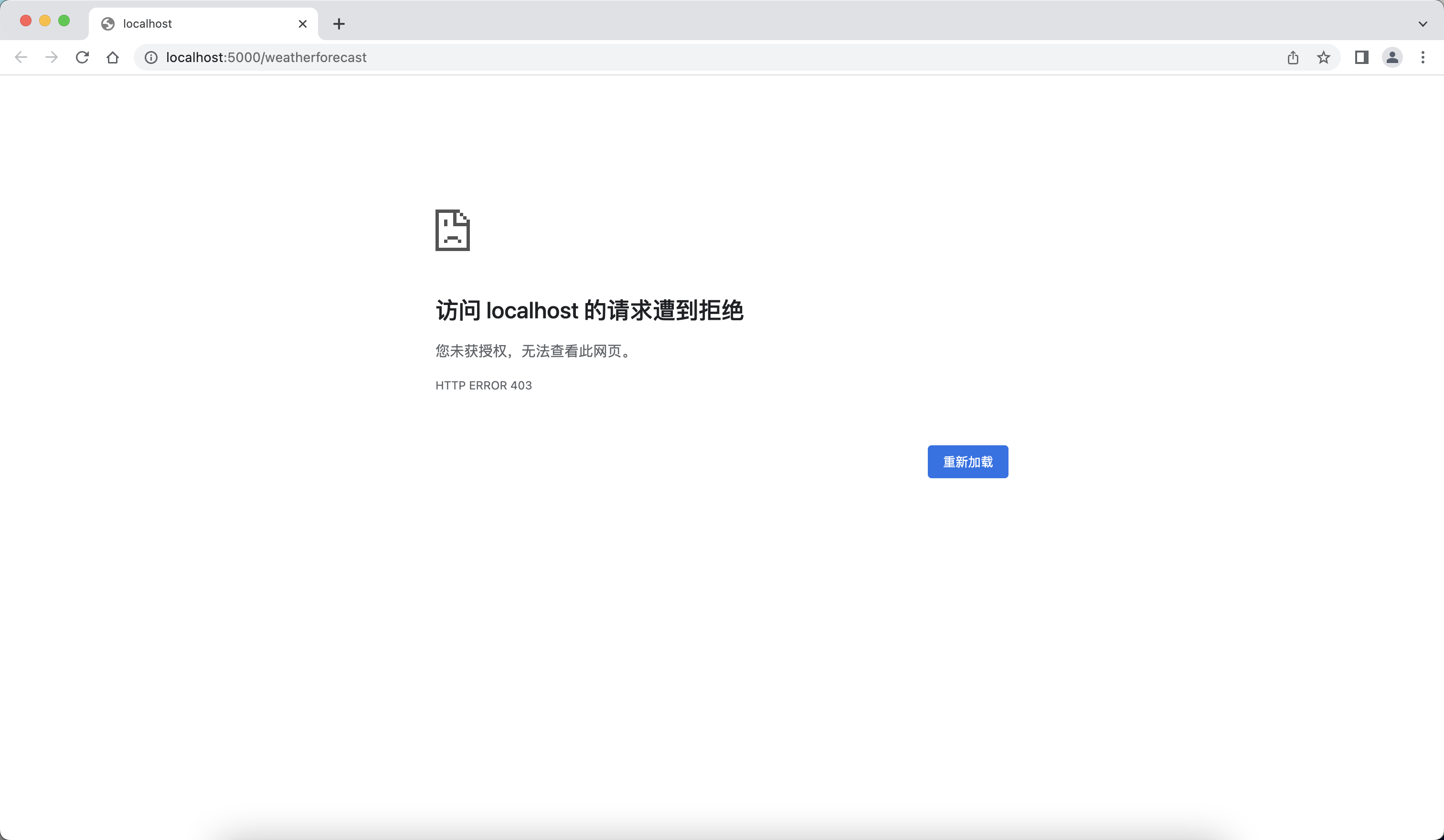
Task: Click the green fullscreen window button
Action: click(64, 21)
